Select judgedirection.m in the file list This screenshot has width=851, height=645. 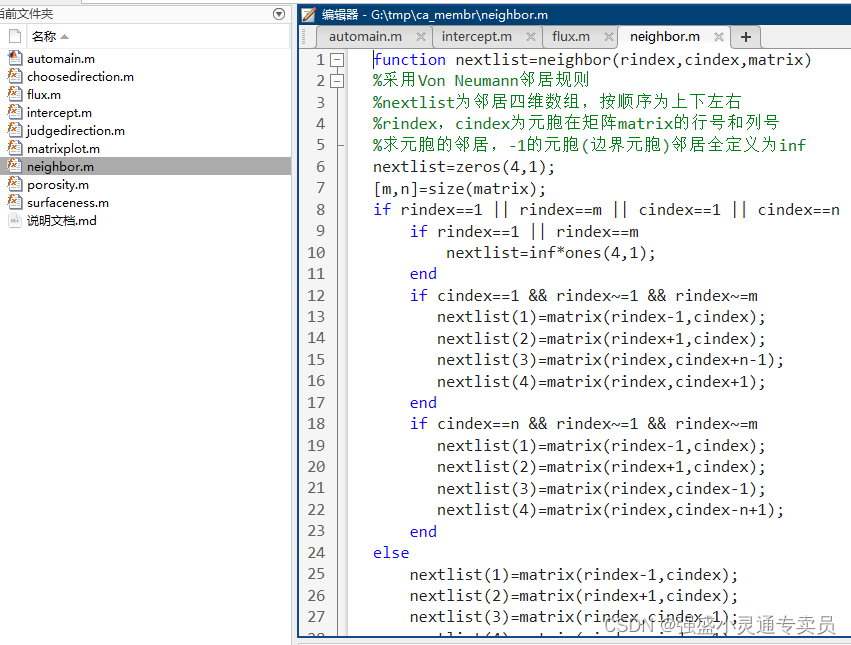(76, 130)
